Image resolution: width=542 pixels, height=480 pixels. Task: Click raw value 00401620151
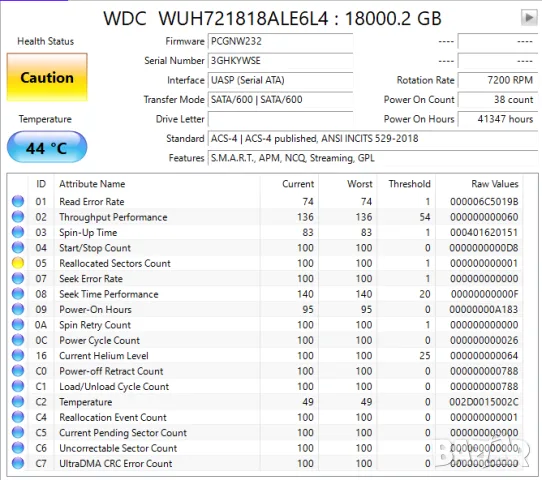click(484, 232)
